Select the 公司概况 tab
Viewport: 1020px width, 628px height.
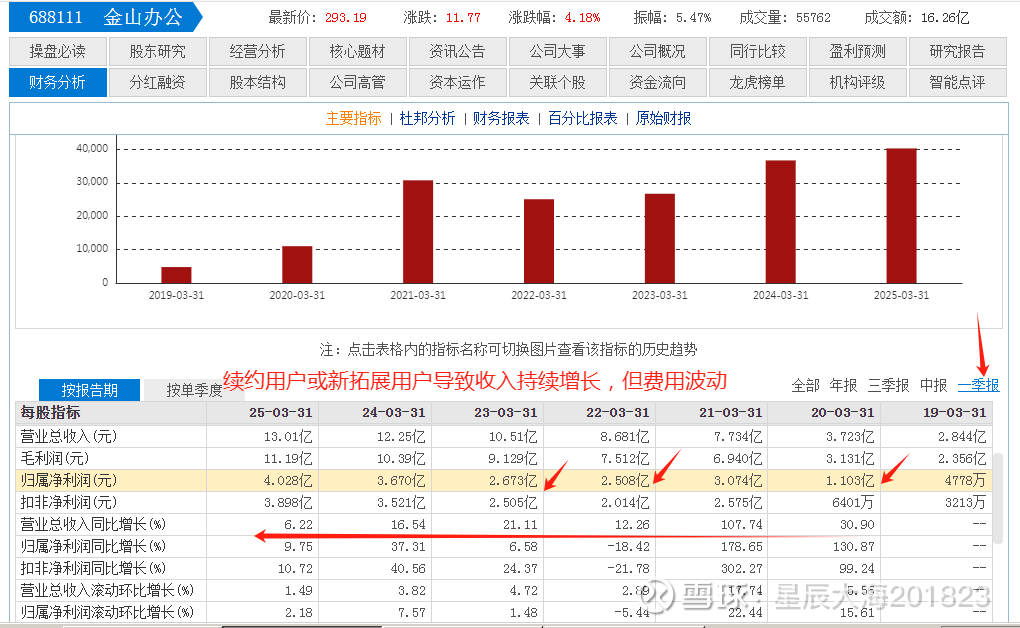(x=658, y=51)
